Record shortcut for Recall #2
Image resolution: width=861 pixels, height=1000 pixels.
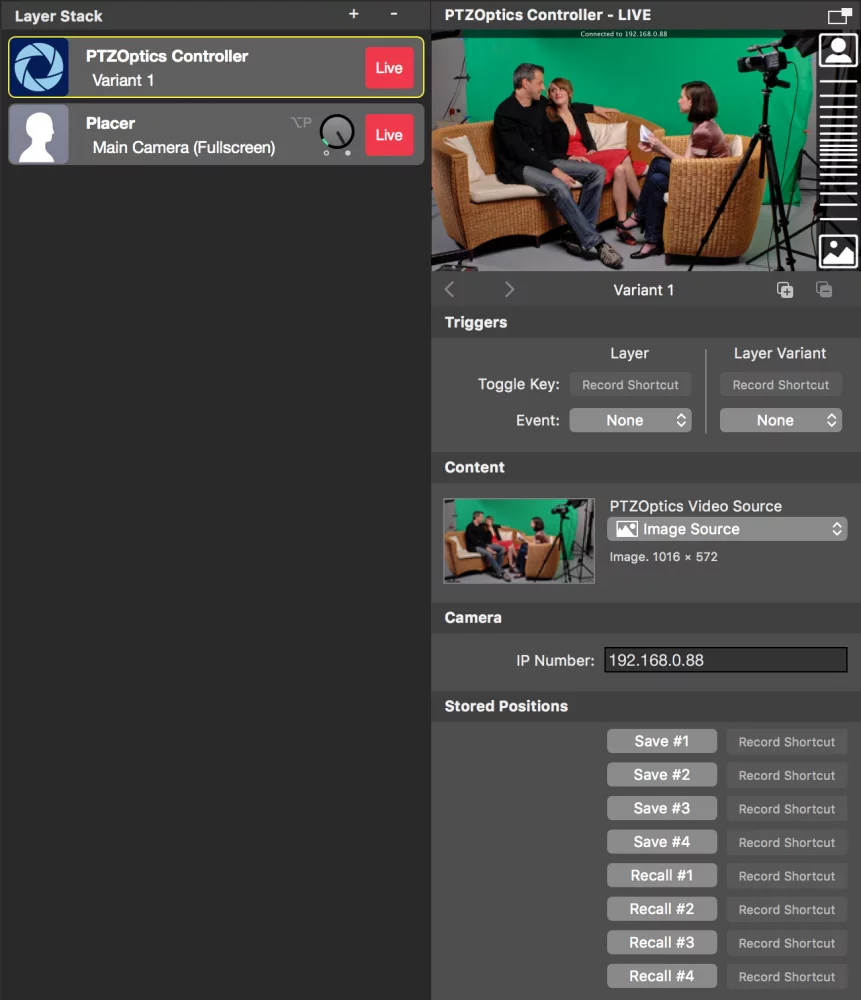(x=786, y=909)
